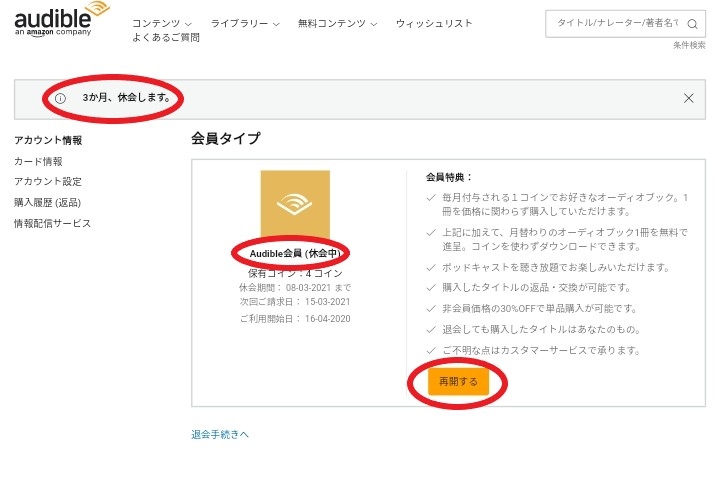The height and width of the screenshot is (490, 720).
Task: Open よくあるご質問 from the header
Action: click(166, 38)
